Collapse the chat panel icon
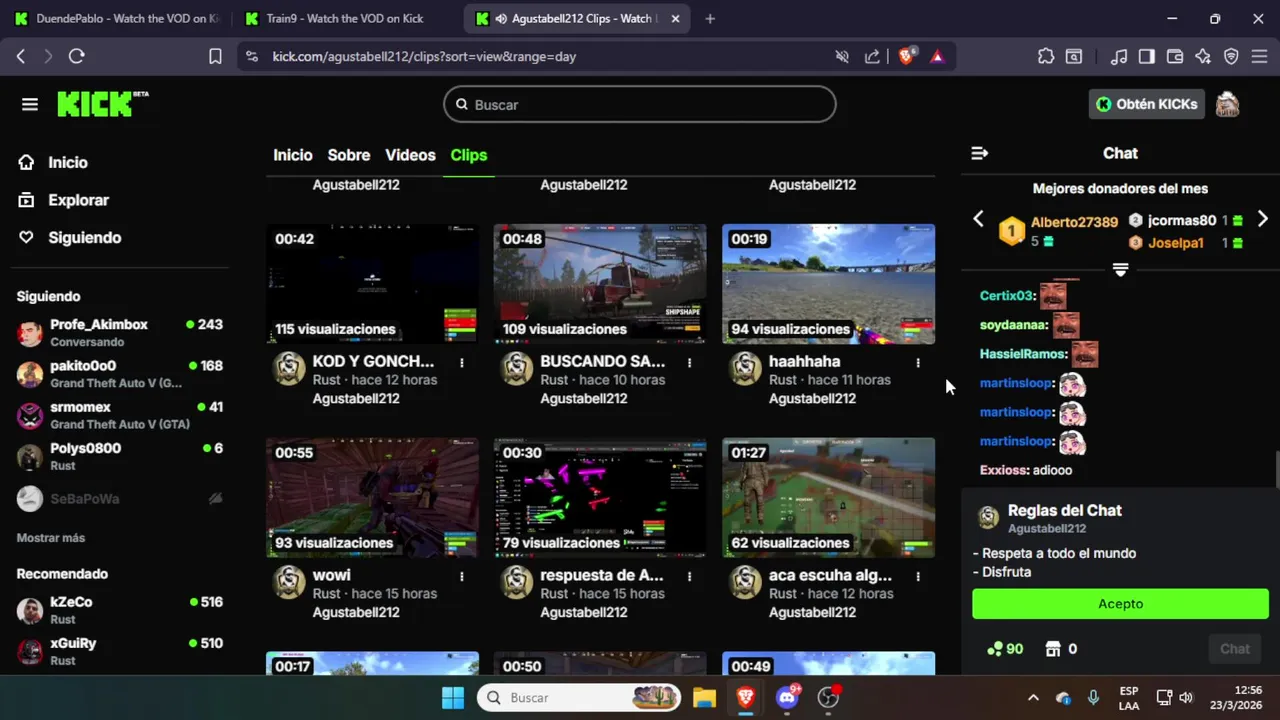 (980, 153)
